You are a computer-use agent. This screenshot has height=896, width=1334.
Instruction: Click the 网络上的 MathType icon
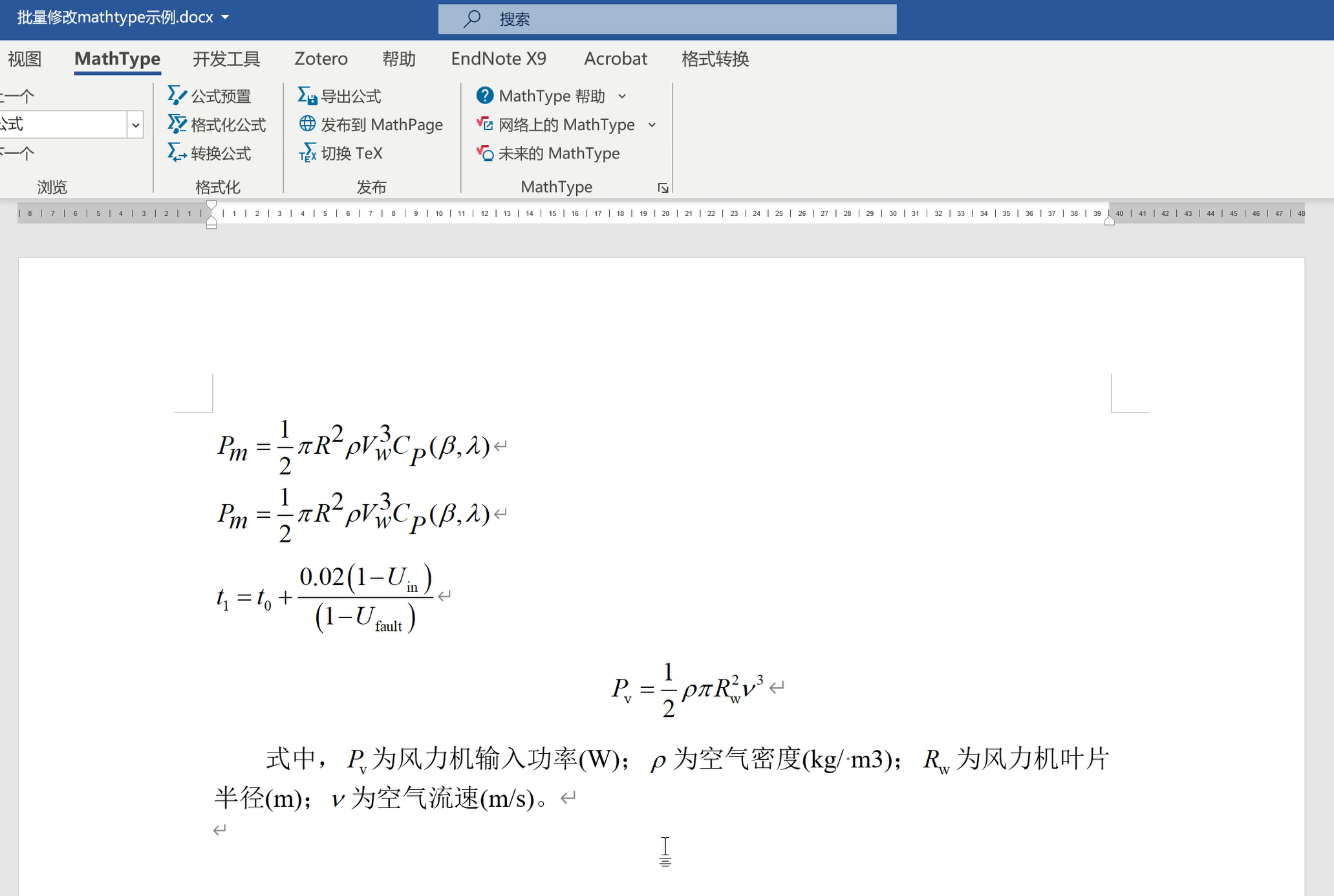pos(484,124)
